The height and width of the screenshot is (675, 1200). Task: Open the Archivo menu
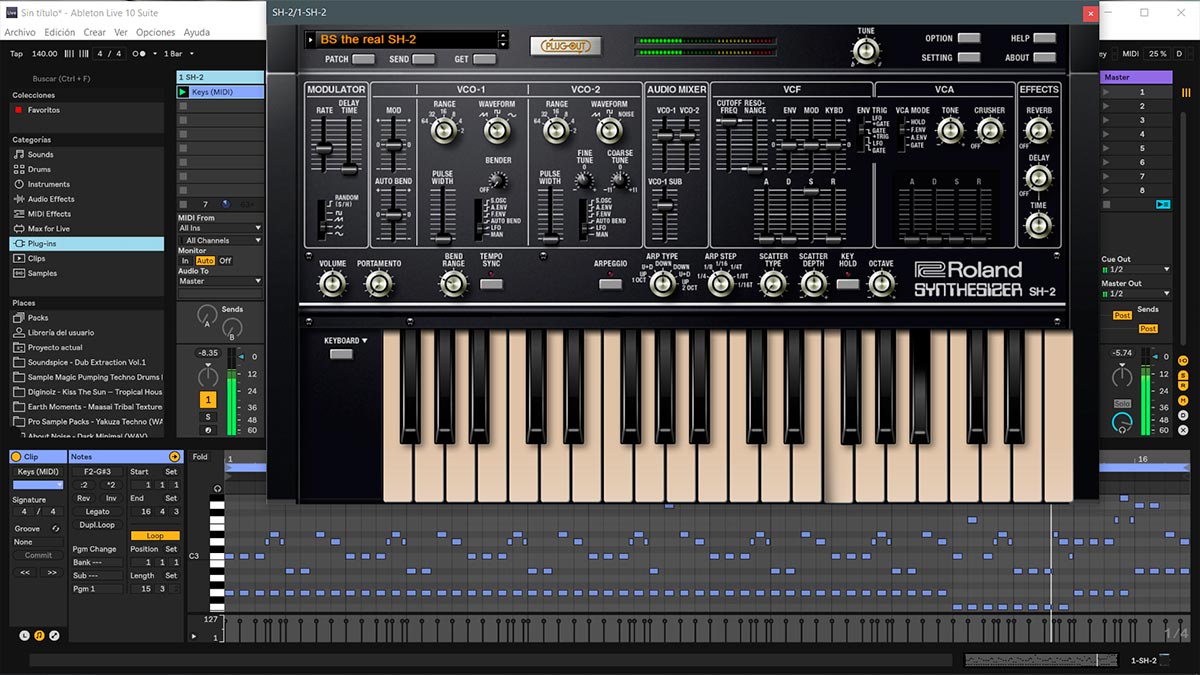pos(20,32)
